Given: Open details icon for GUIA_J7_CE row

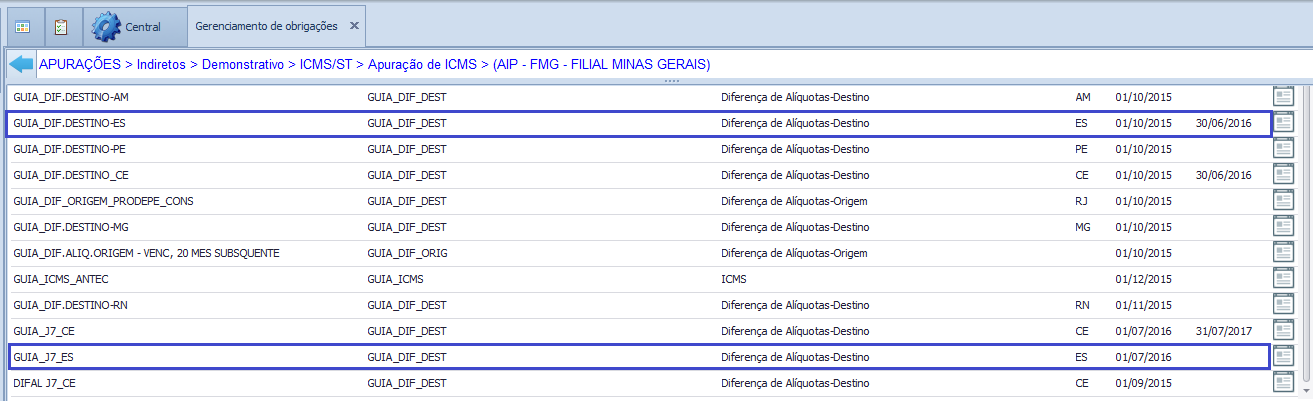Looking at the screenshot, I should click(x=1283, y=331).
